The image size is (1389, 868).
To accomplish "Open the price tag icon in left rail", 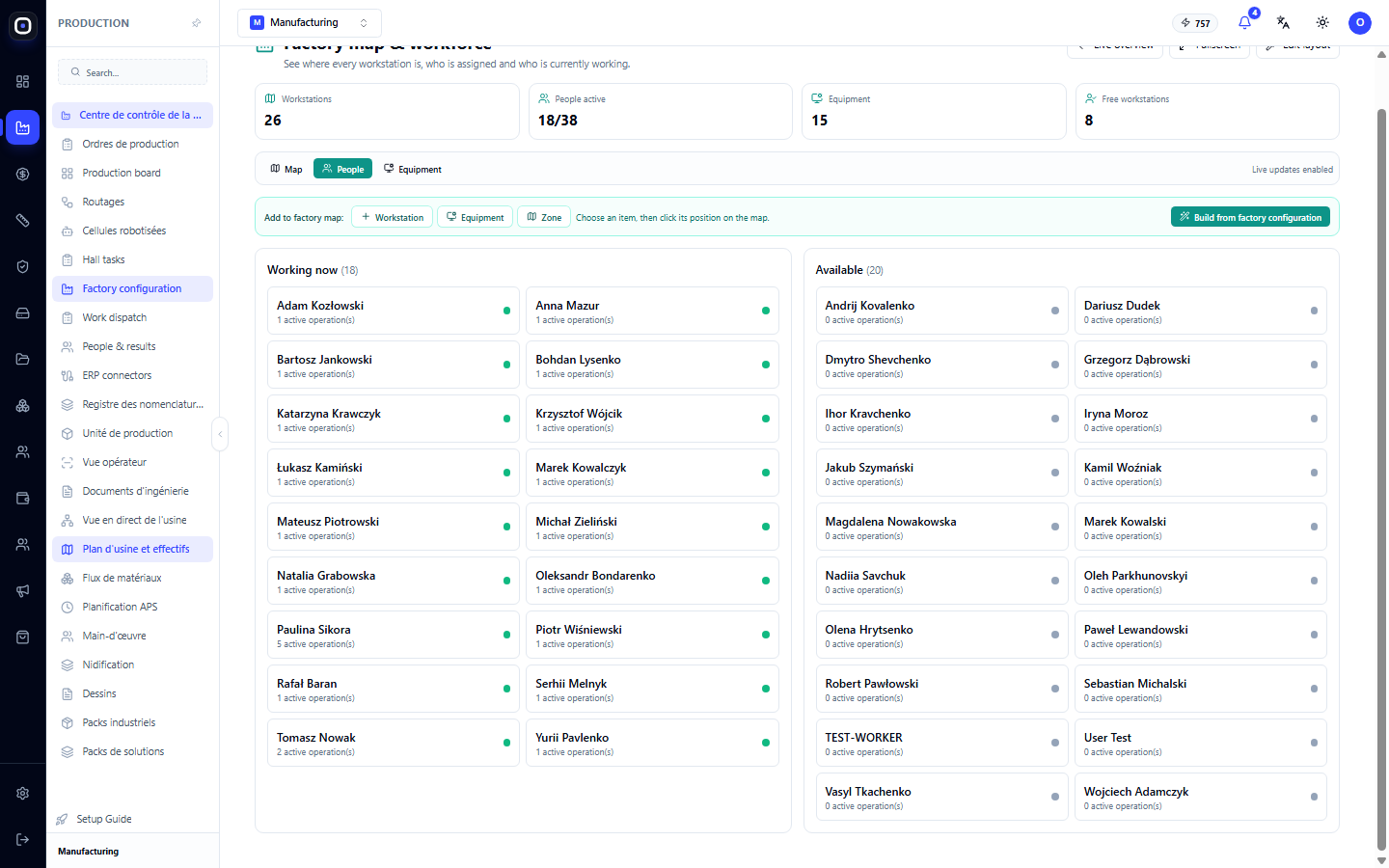I will 23,221.
